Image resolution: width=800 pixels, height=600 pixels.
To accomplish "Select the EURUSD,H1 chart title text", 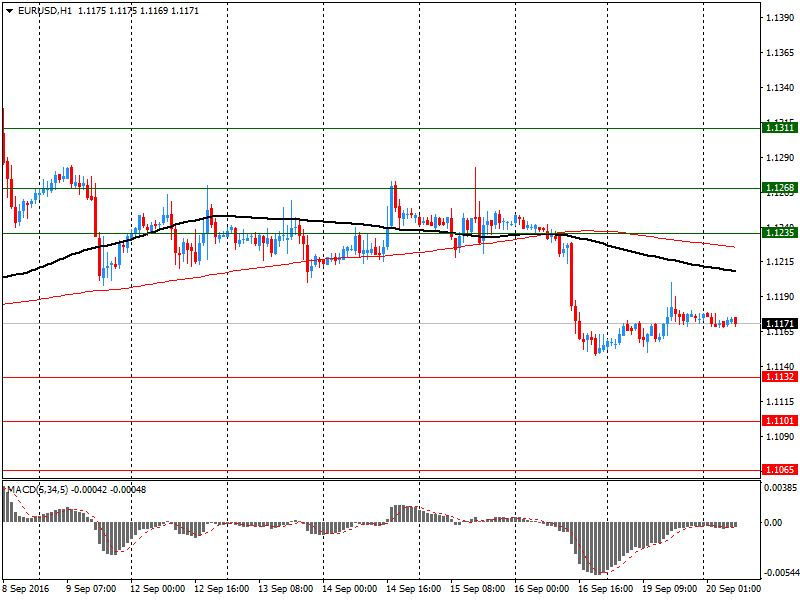I will pos(45,11).
